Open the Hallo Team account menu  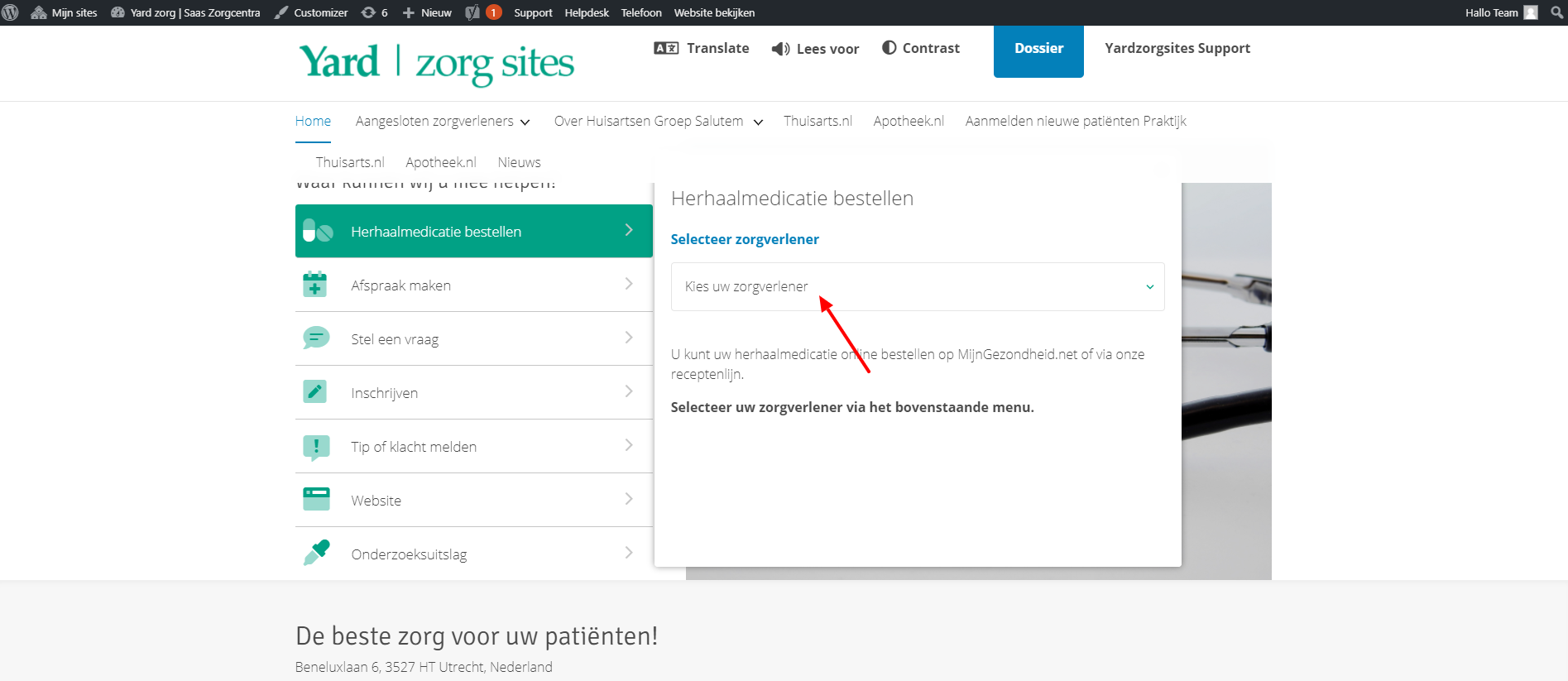1501,12
